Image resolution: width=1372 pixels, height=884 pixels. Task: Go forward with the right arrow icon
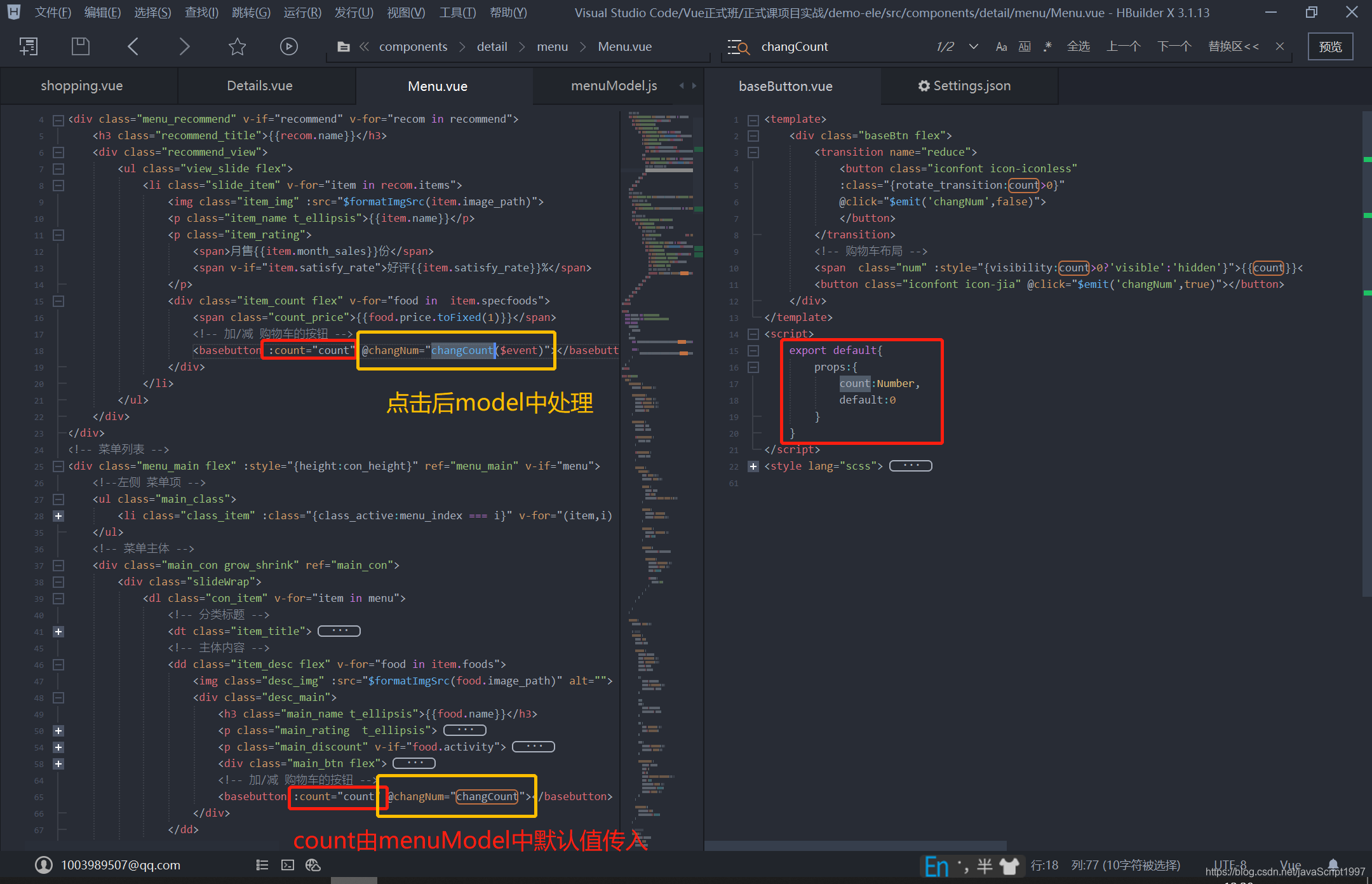coord(184,46)
